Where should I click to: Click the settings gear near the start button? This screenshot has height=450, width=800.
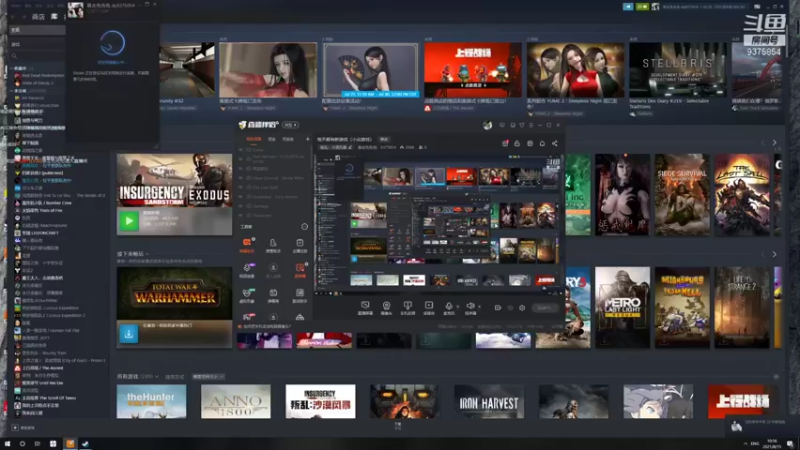pyautogui.click(x=522, y=308)
